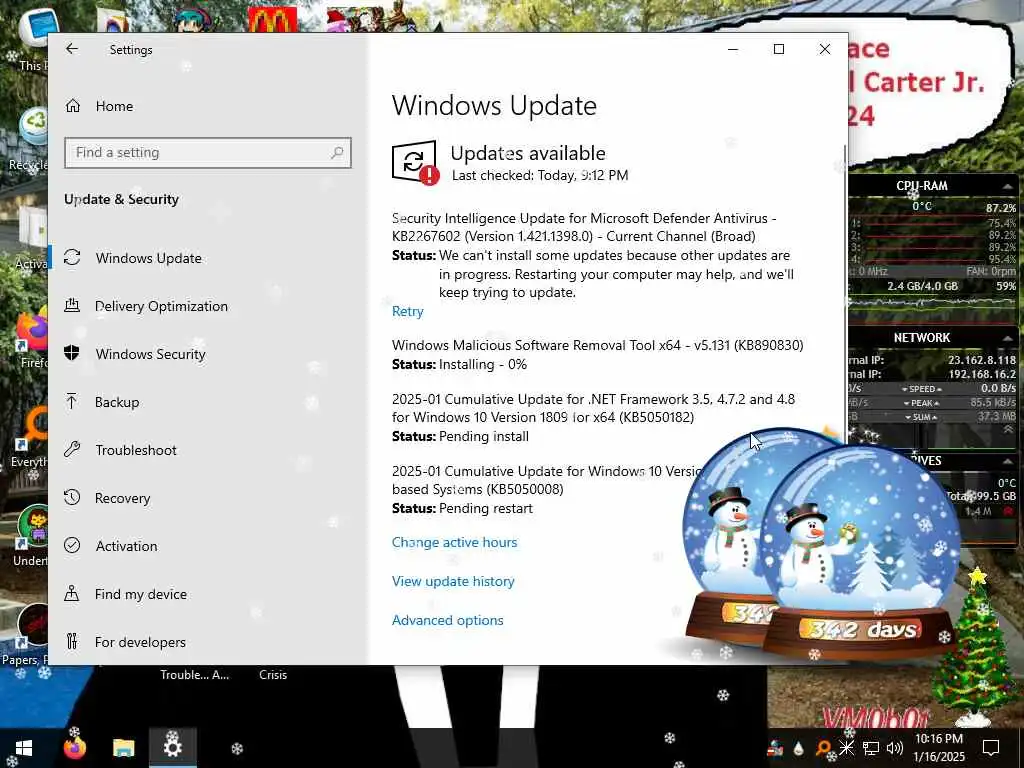Collapse the CPU-RAM gadget panel

coord(1008,187)
